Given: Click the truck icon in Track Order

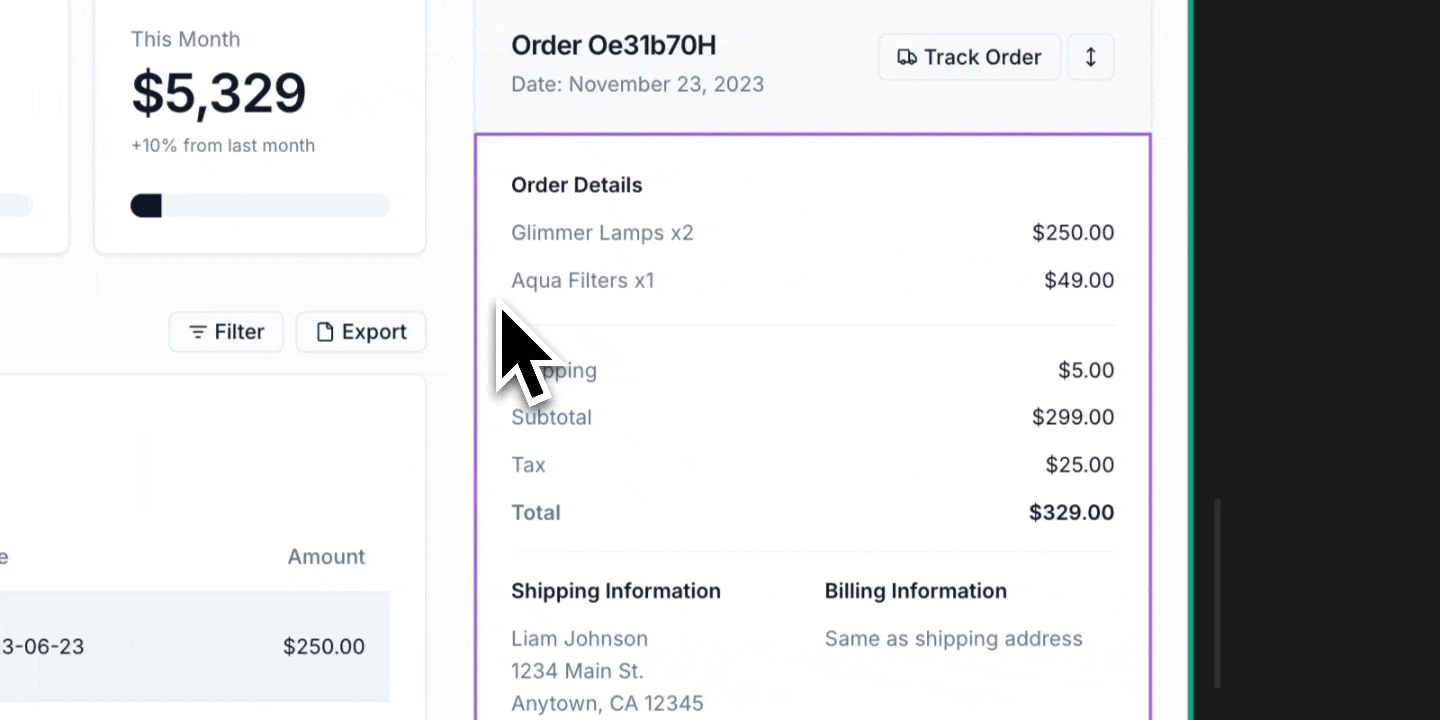Looking at the screenshot, I should tap(906, 57).
